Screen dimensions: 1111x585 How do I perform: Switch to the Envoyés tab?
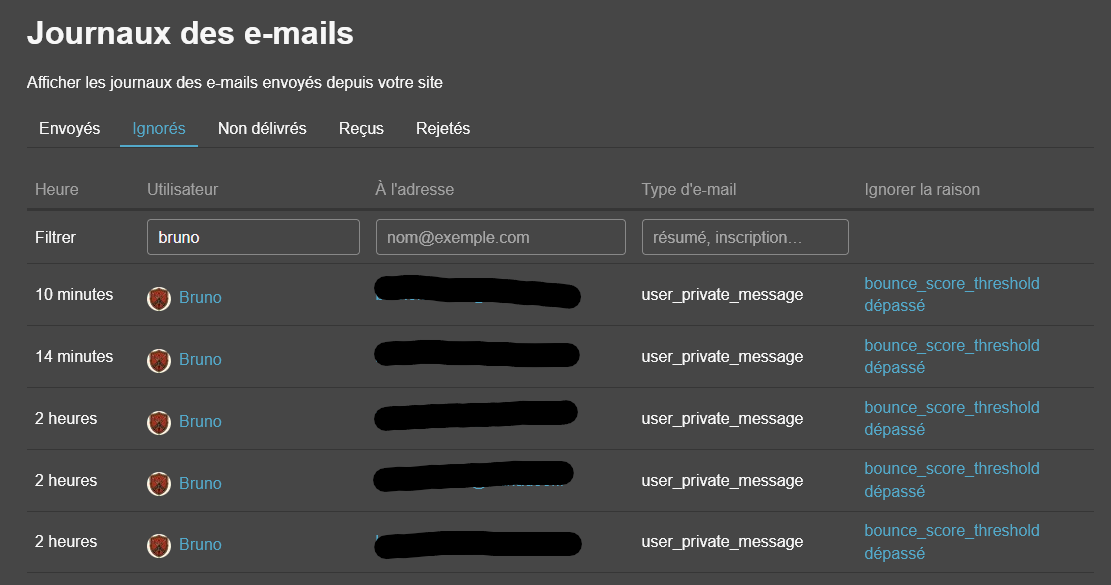[x=69, y=128]
